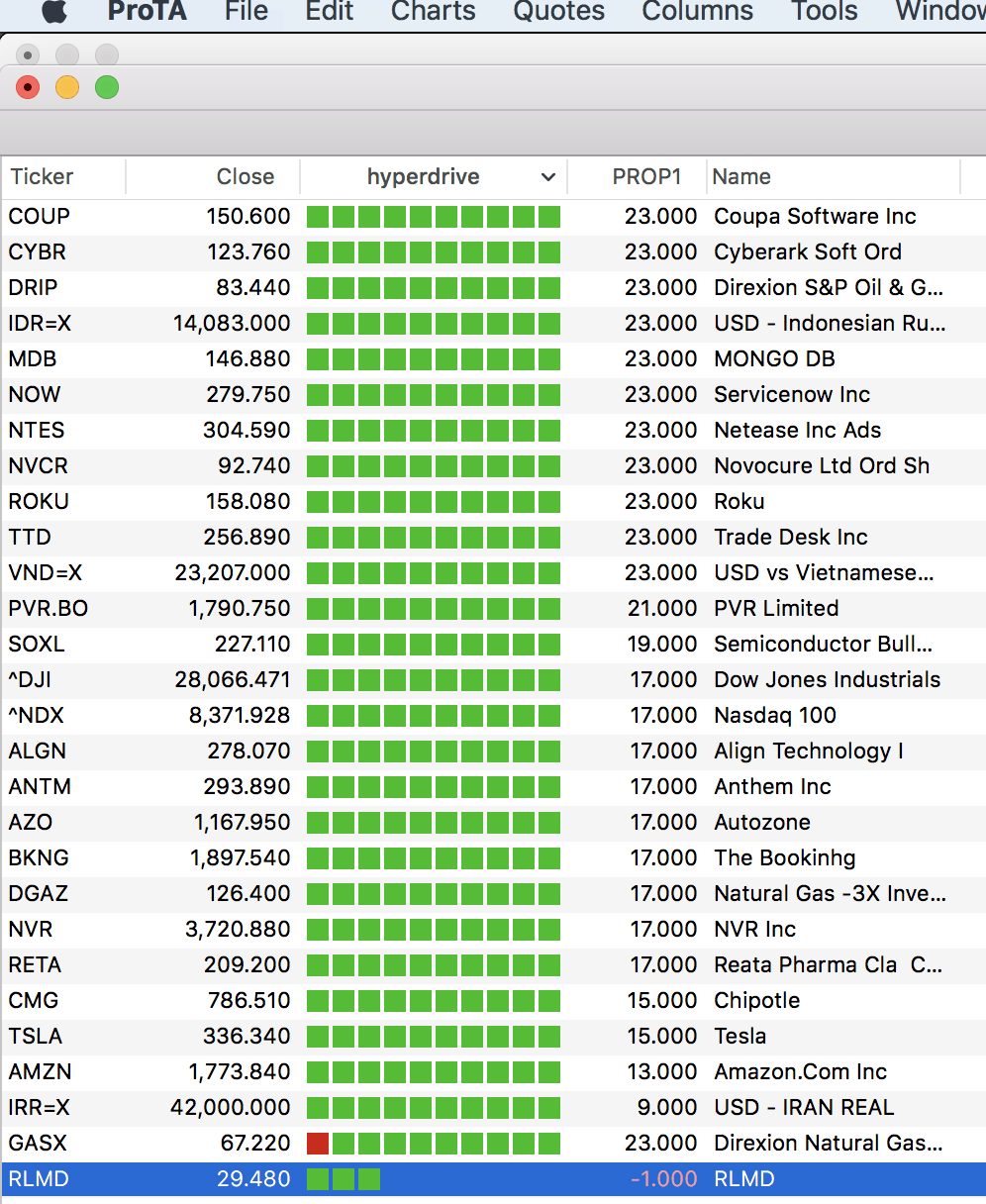The image size is (986, 1204).
Task: Select the AZO ticker row
Action: 493,823
